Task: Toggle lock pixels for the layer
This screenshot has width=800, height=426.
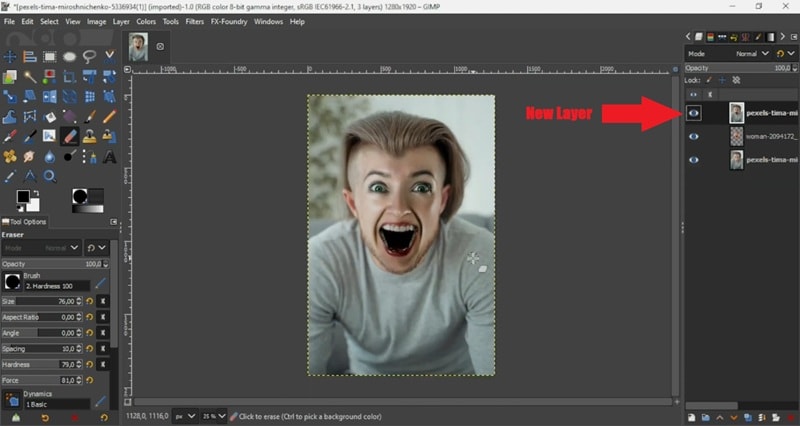Action: pyautogui.click(x=709, y=80)
